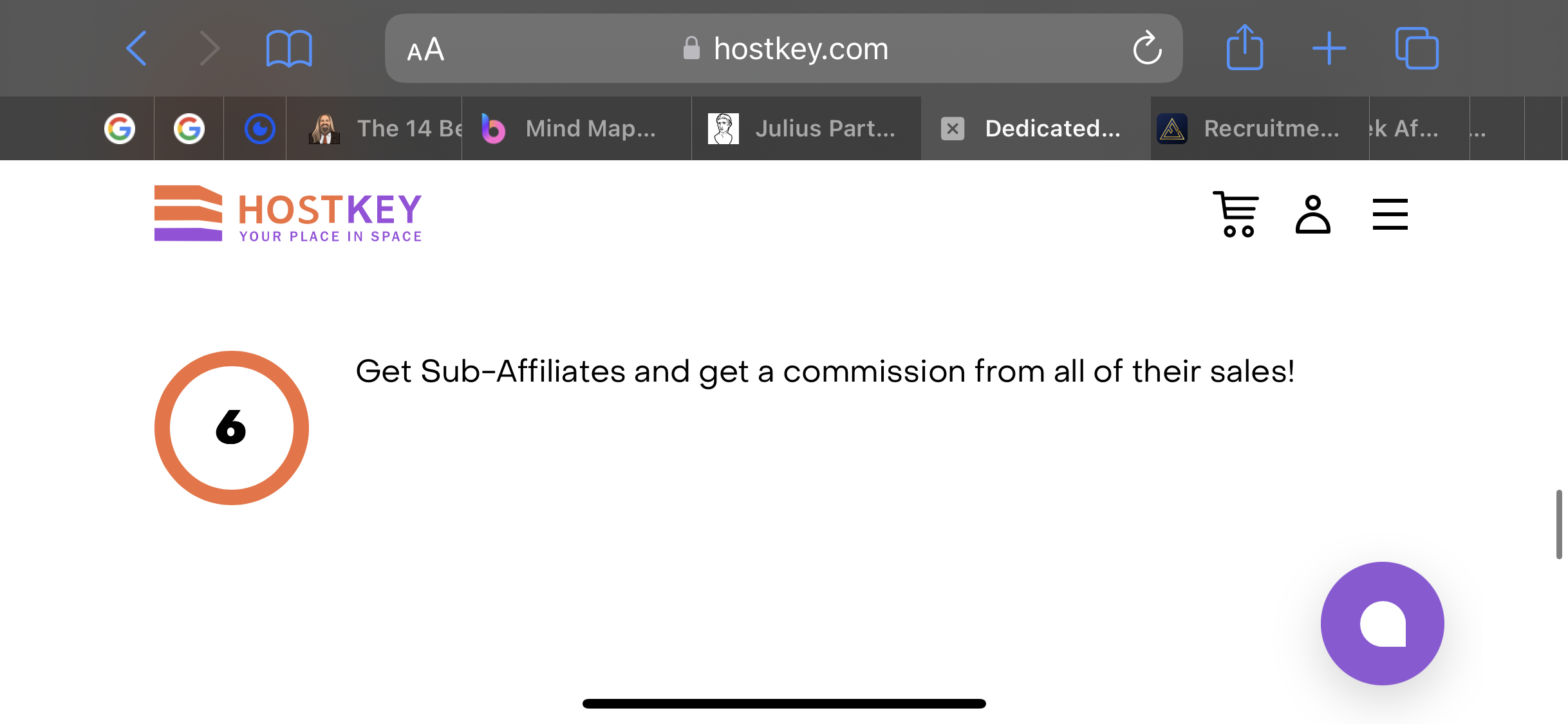Select the first Google tab
Viewport: 1568px width, 724px height.
pyautogui.click(x=120, y=128)
